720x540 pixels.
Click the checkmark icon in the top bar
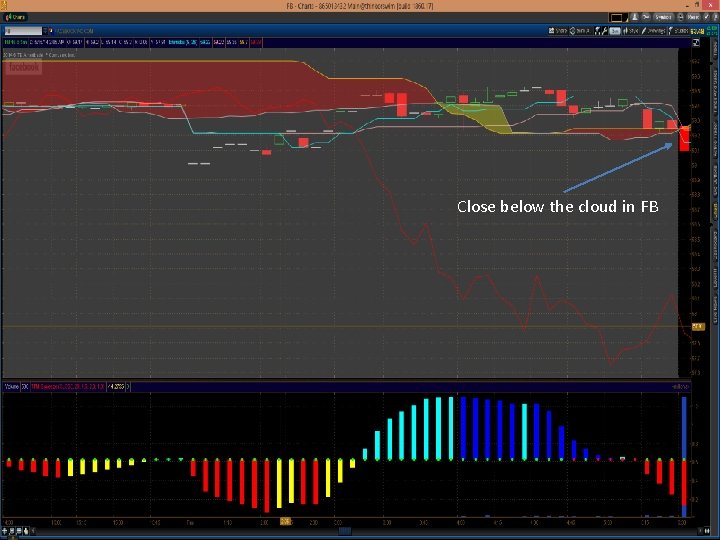click(x=707, y=17)
